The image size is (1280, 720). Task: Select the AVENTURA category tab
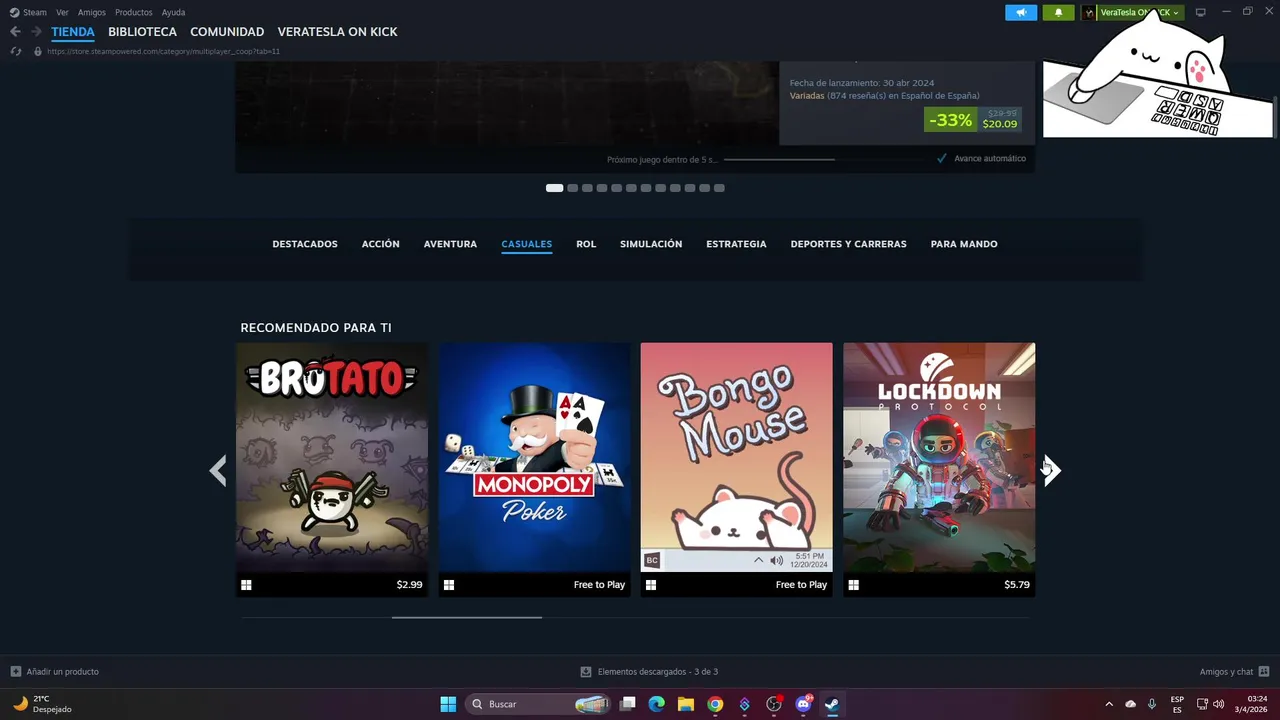tap(450, 244)
